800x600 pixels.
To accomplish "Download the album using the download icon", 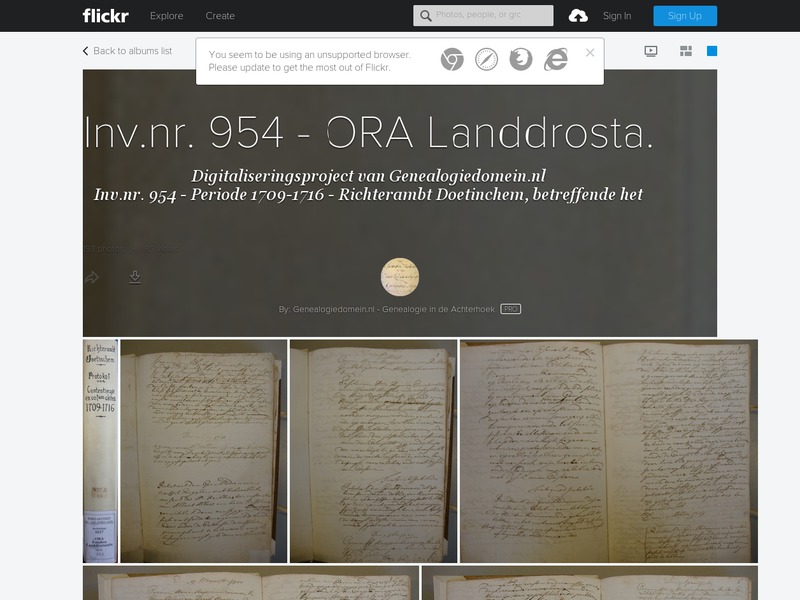I will tap(134, 276).
